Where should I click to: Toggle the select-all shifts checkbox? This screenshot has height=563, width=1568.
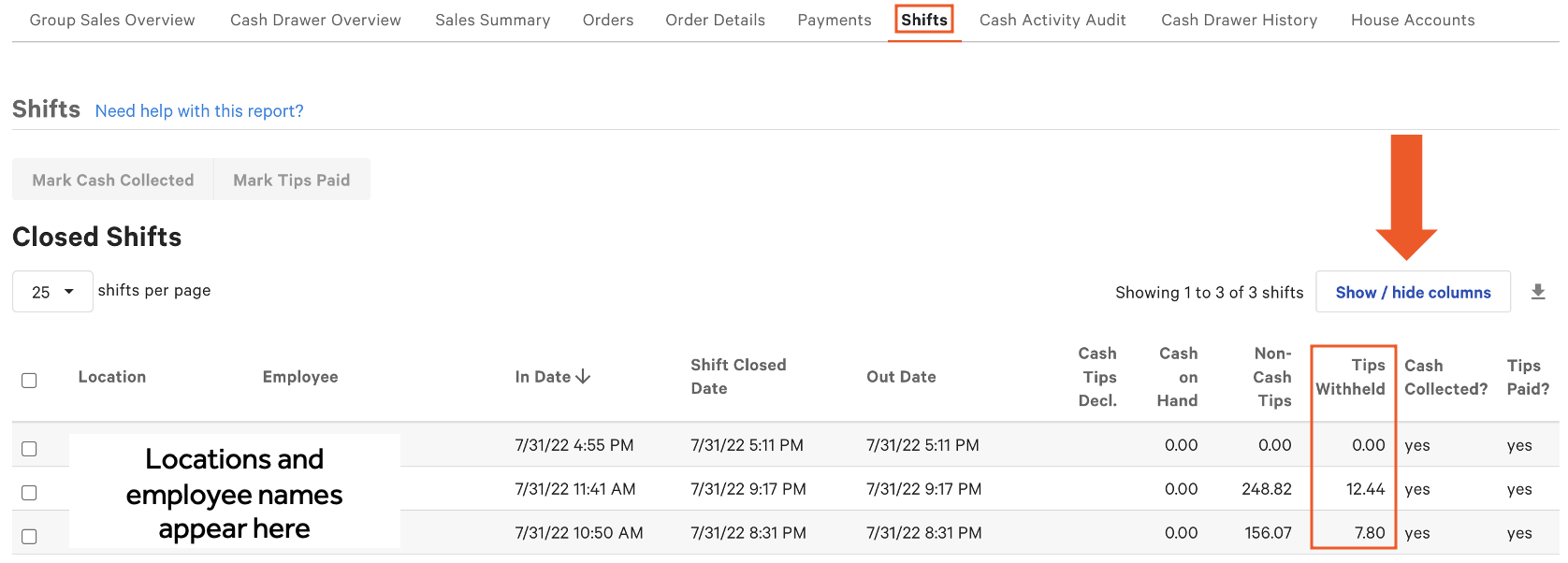[29, 380]
